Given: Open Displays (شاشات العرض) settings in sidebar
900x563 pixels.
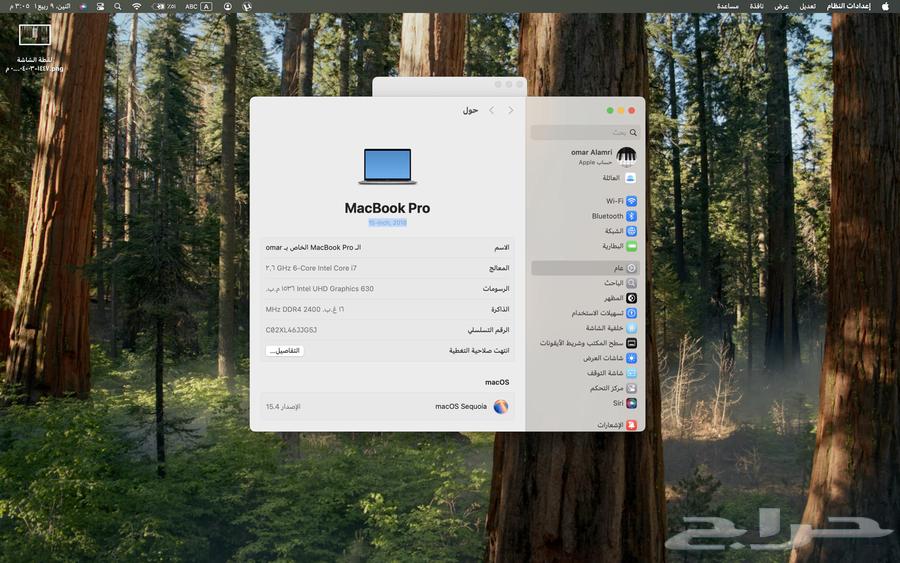Looking at the screenshot, I should point(610,358).
